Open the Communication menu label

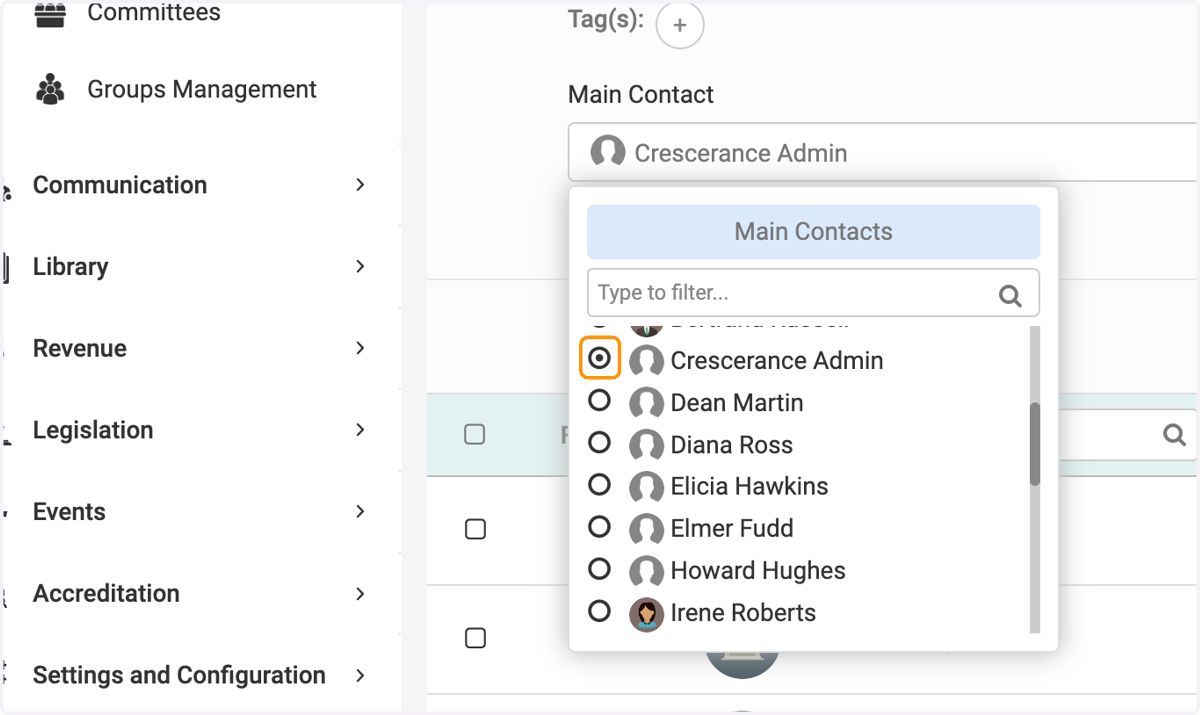[120, 185]
